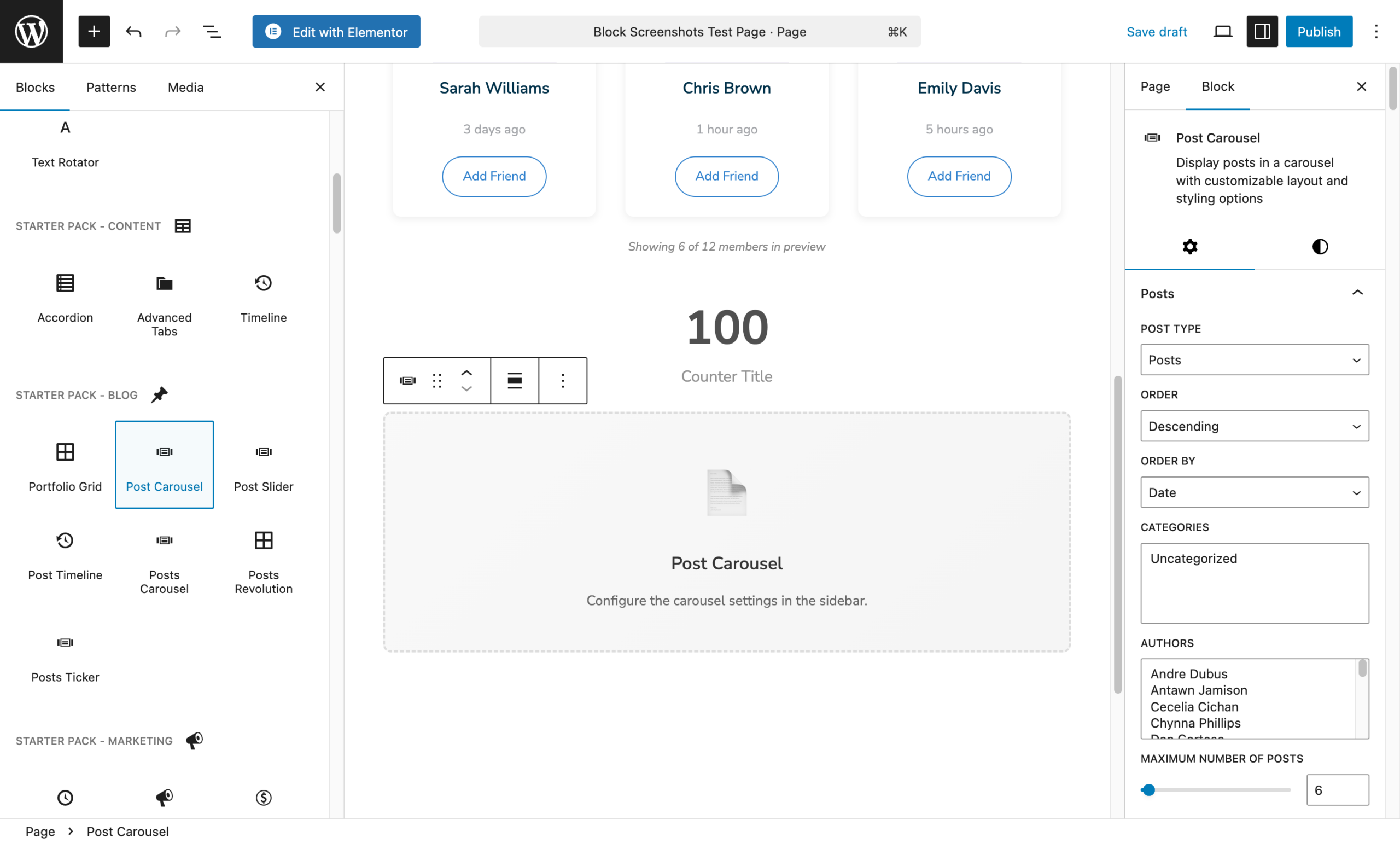This screenshot has height=843, width=1400.
Task: Open the block inserter
Action: [x=94, y=31]
